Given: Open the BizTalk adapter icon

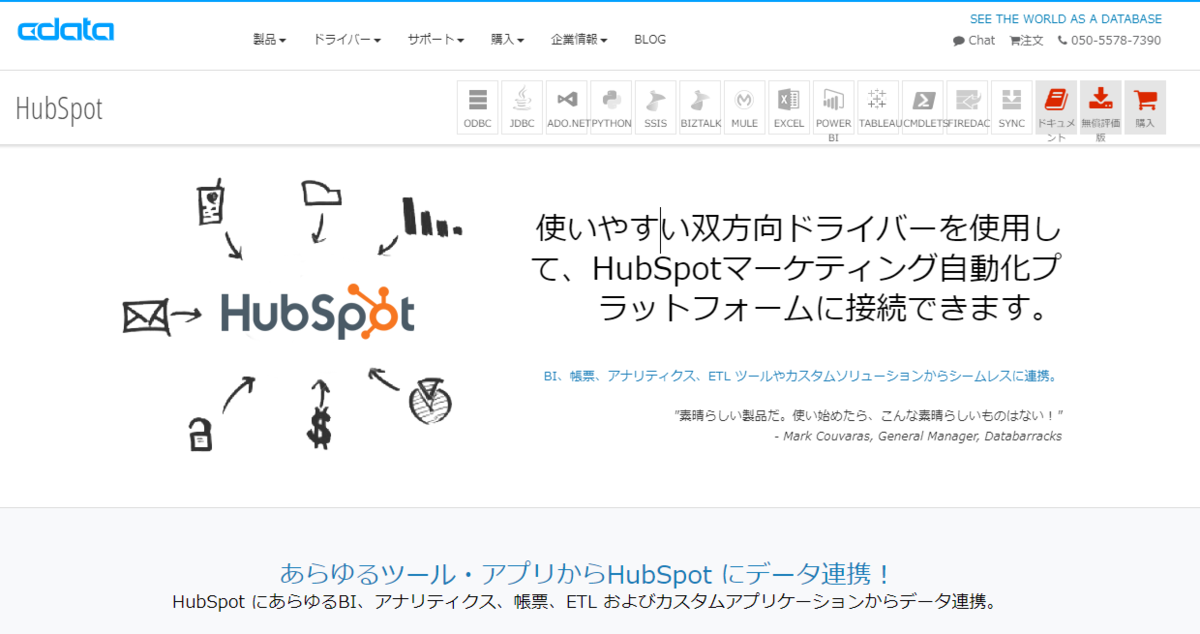Looking at the screenshot, I should (x=700, y=107).
